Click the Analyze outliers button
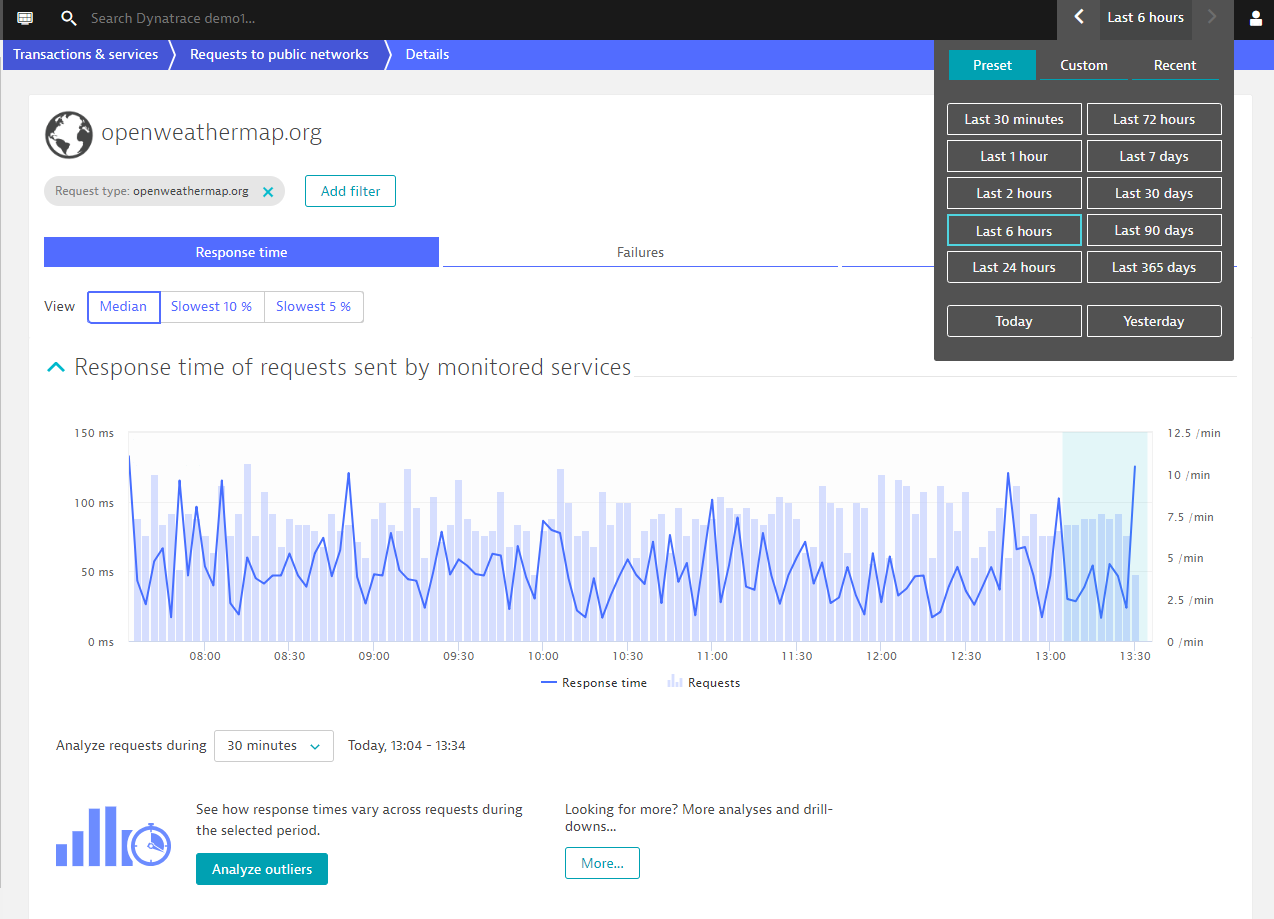 click(x=262, y=869)
